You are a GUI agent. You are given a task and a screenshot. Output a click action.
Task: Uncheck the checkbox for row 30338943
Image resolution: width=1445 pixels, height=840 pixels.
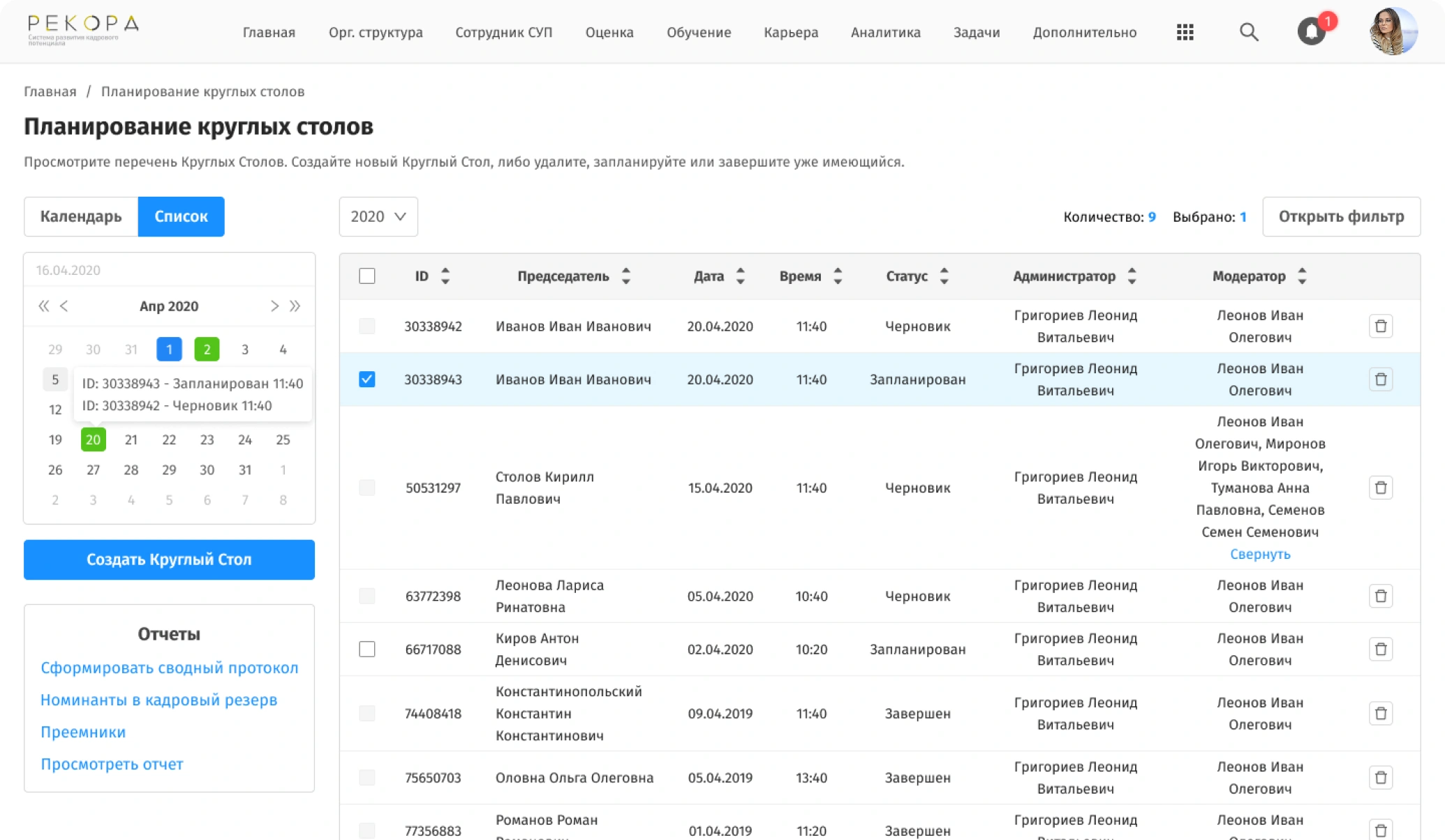pyautogui.click(x=366, y=380)
